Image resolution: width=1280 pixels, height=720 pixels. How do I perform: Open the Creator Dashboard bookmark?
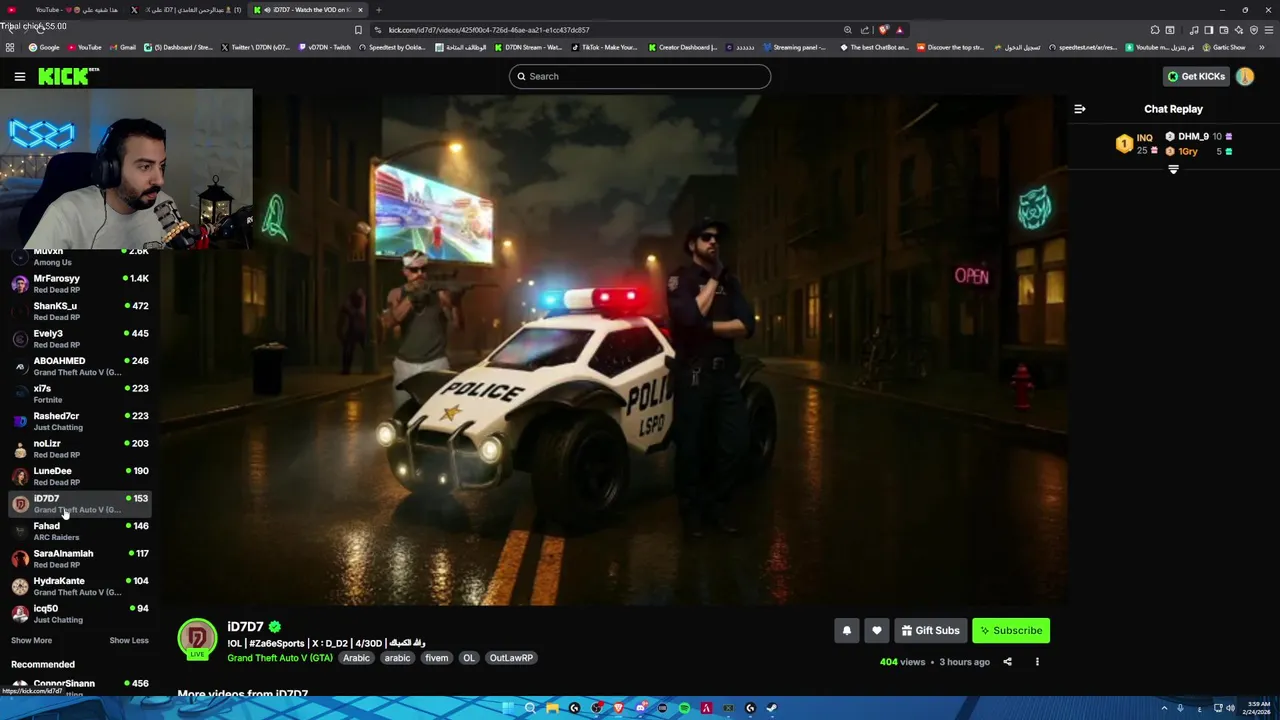683,47
